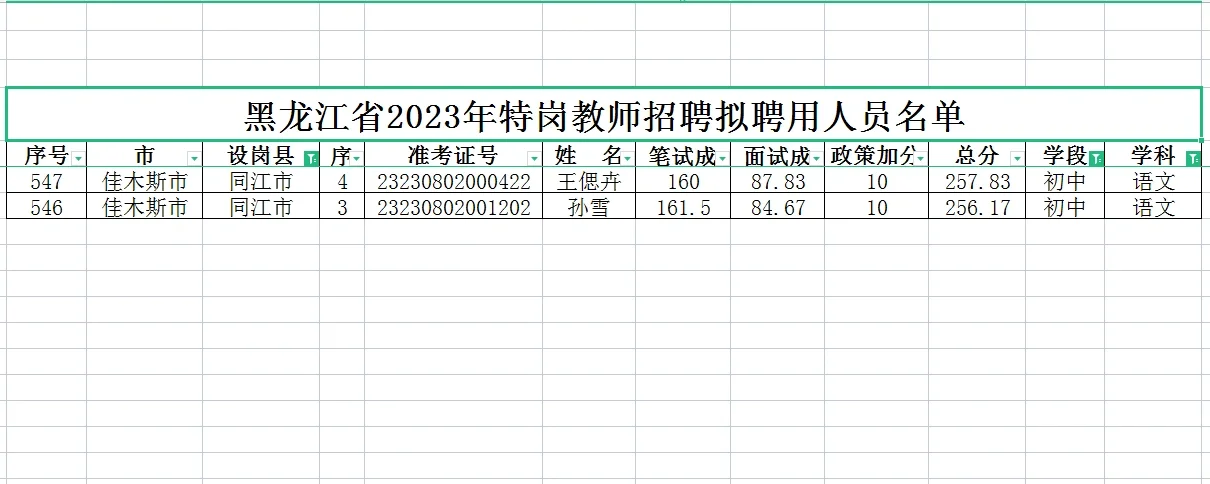The width and height of the screenshot is (1210, 484).
Task: Select 语文 cell in row 王偲卉
Action: 1153,182
